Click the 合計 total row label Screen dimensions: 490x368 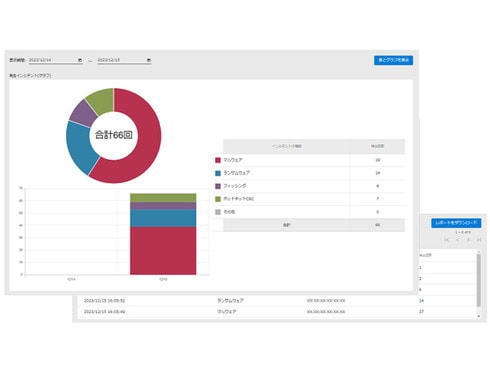tap(287, 225)
